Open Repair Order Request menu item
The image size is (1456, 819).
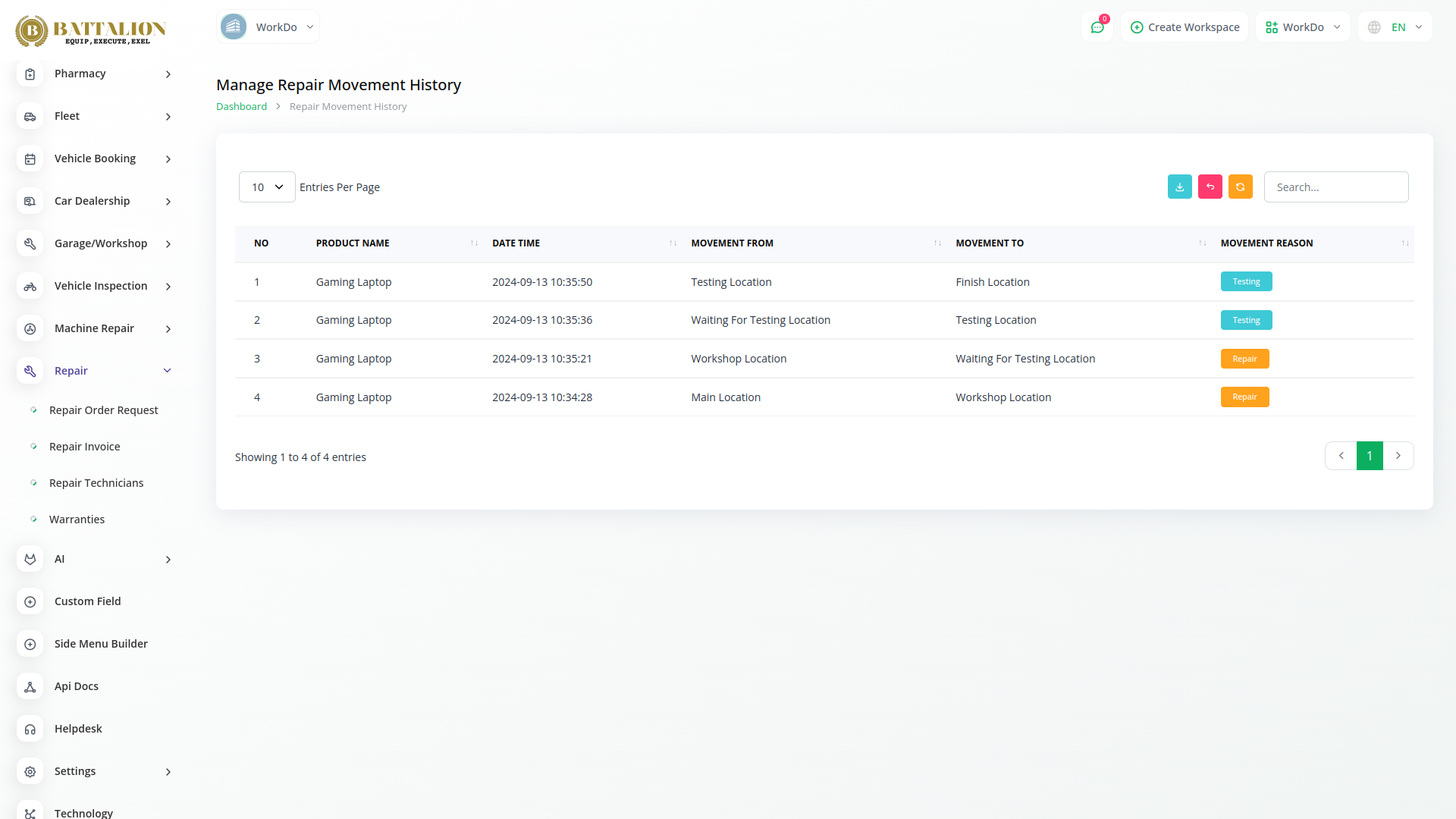[103, 410]
